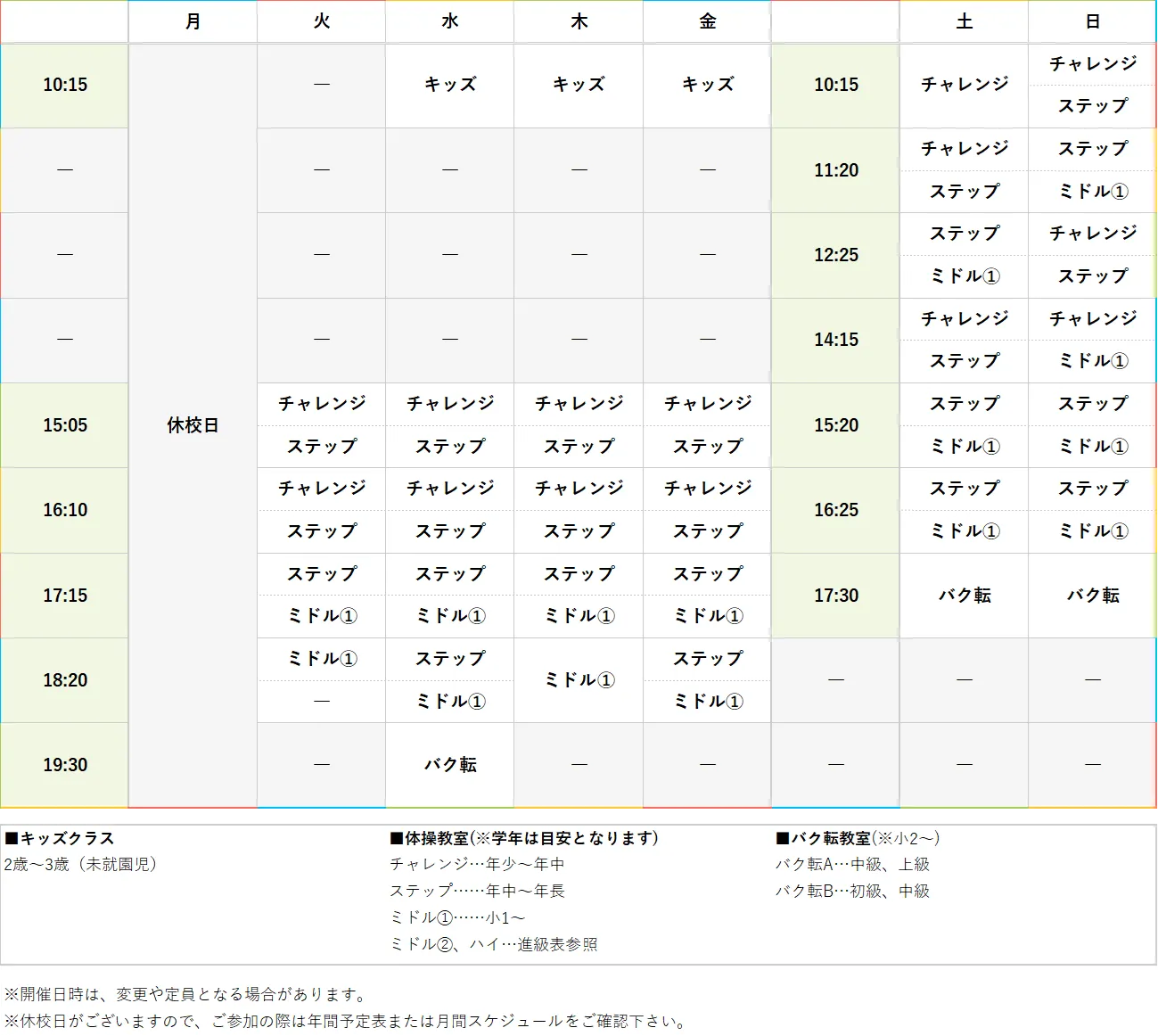The width and height of the screenshot is (1158, 1036).
Task: Click the 休校日 cell under Monday
Action: coord(192,425)
